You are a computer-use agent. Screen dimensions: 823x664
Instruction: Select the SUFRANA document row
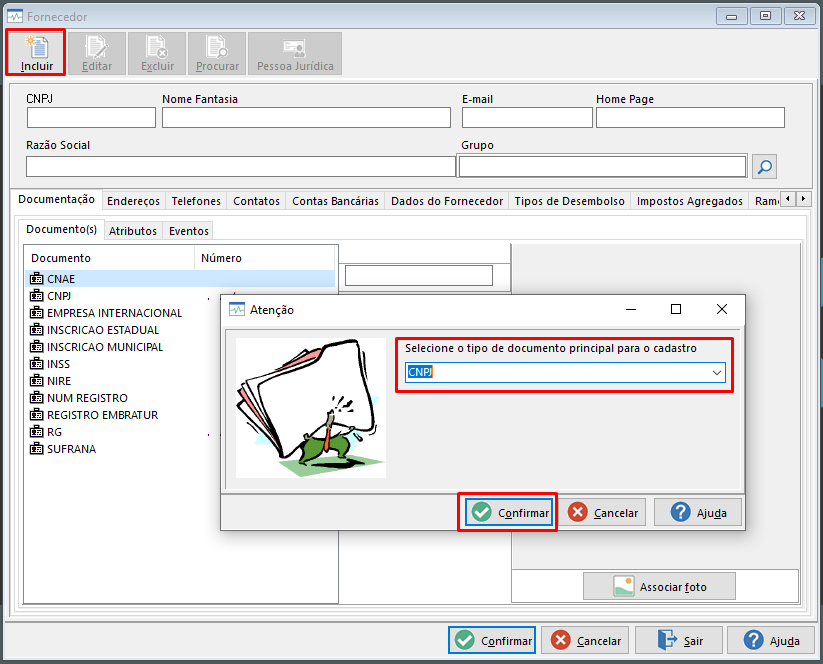pos(122,449)
